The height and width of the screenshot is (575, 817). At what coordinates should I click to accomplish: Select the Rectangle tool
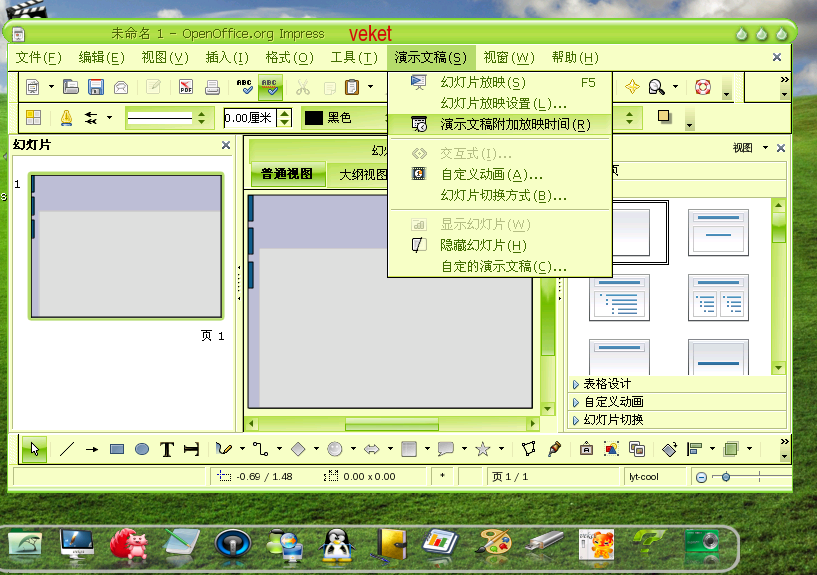(117, 449)
